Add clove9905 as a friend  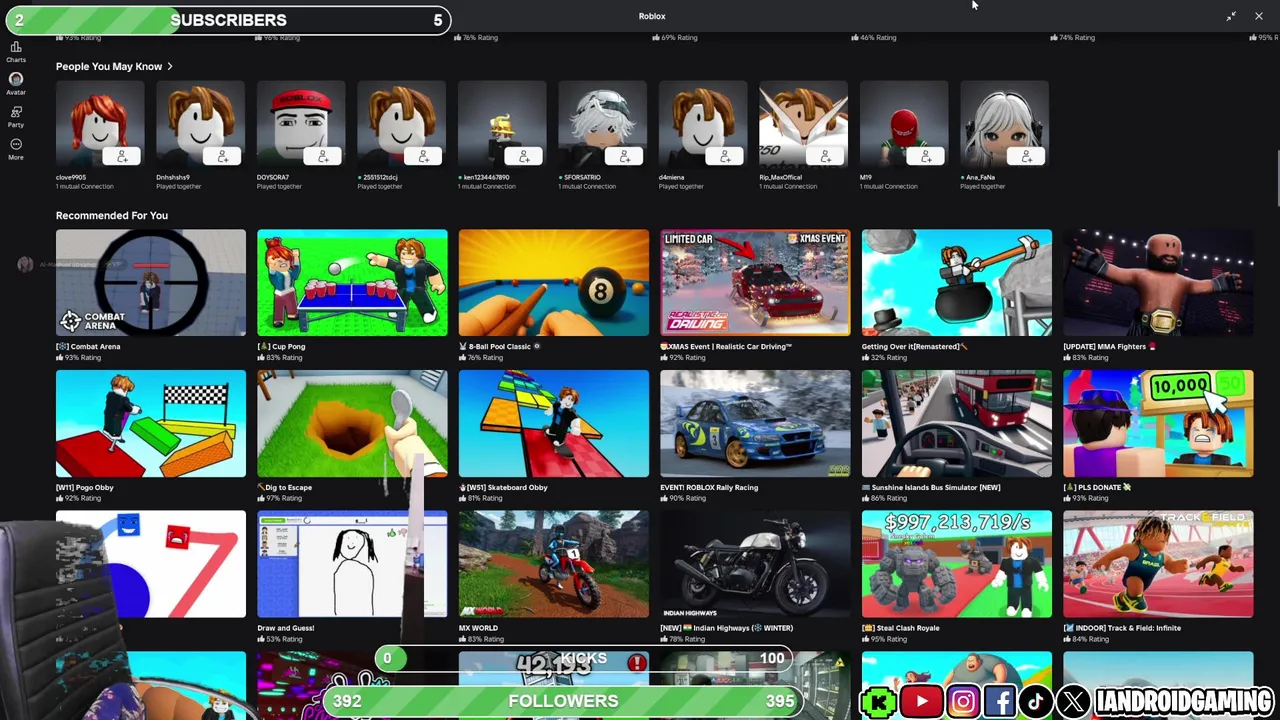point(122,157)
